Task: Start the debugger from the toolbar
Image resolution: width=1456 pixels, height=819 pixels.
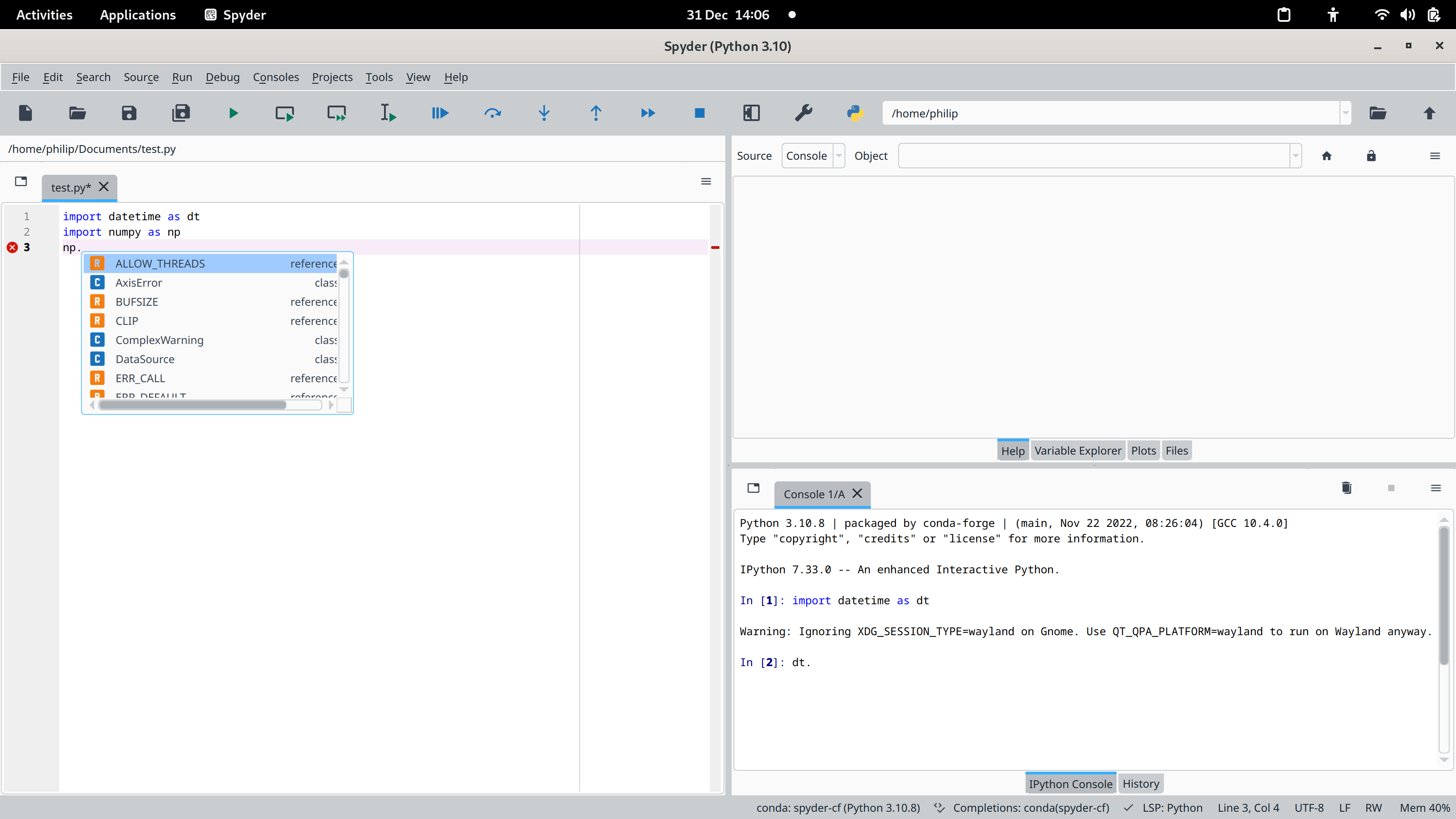Action: tap(440, 113)
